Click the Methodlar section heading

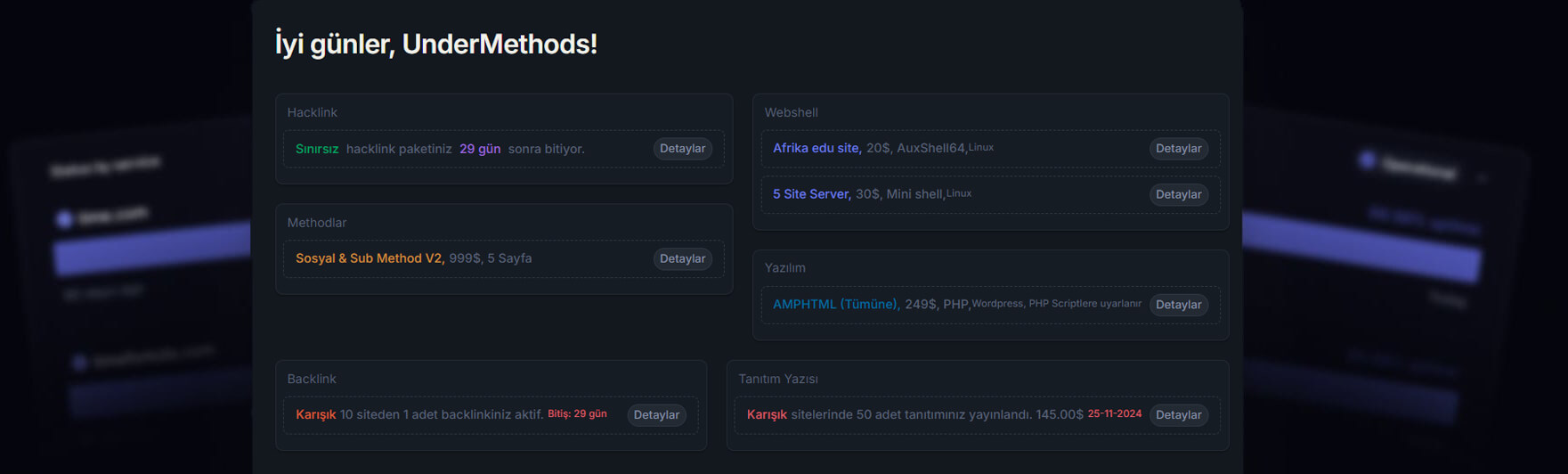pyautogui.click(x=317, y=223)
